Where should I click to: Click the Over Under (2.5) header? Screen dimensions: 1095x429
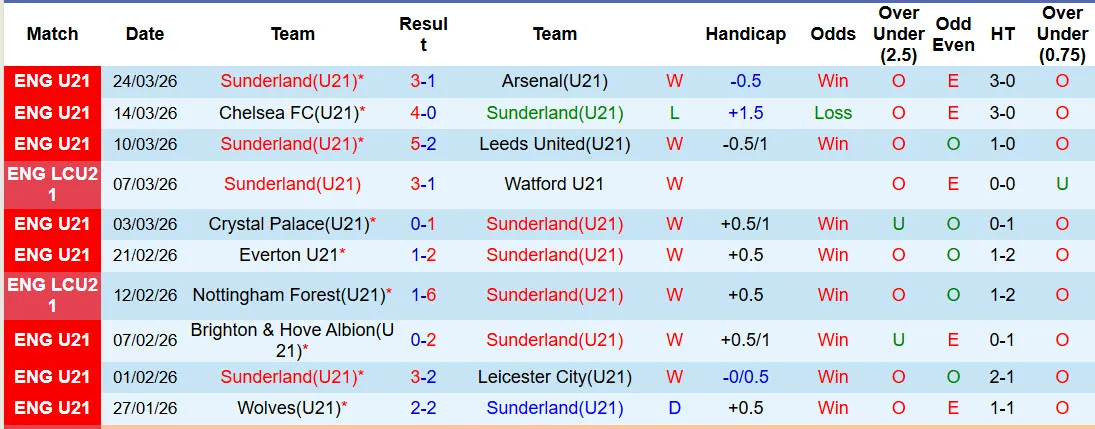pyautogui.click(x=898, y=34)
